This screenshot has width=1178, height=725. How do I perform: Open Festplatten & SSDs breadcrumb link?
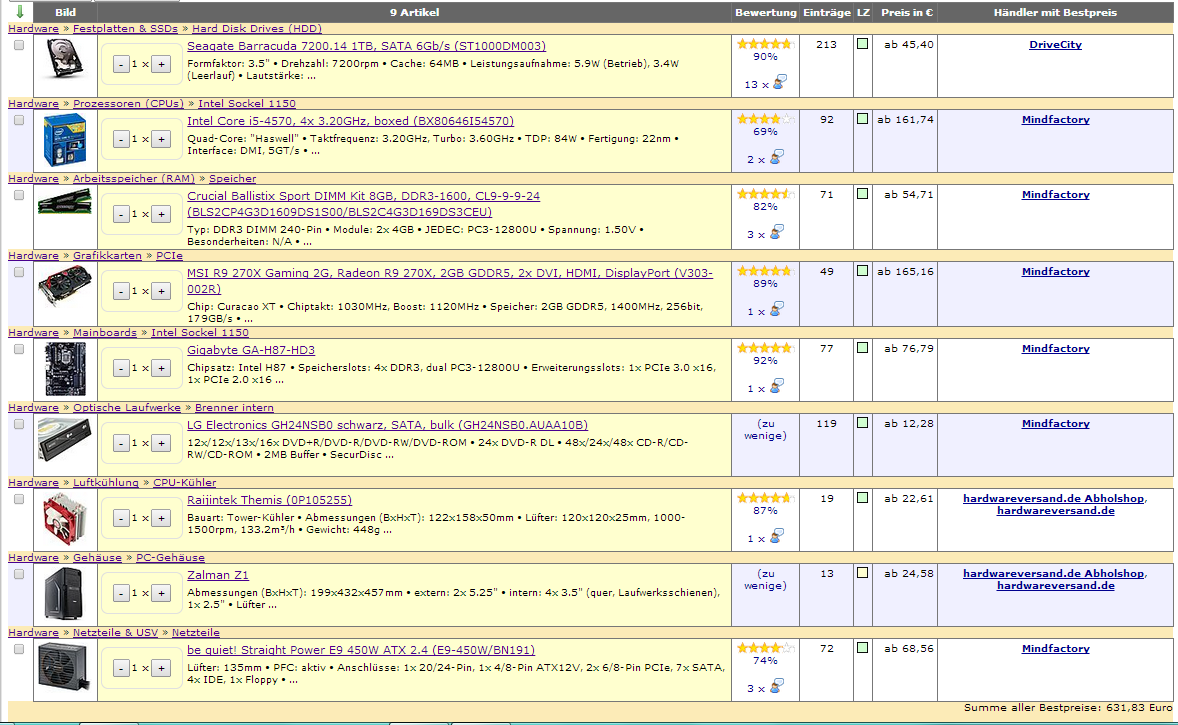pyautogui.click(x=125, y=29)
